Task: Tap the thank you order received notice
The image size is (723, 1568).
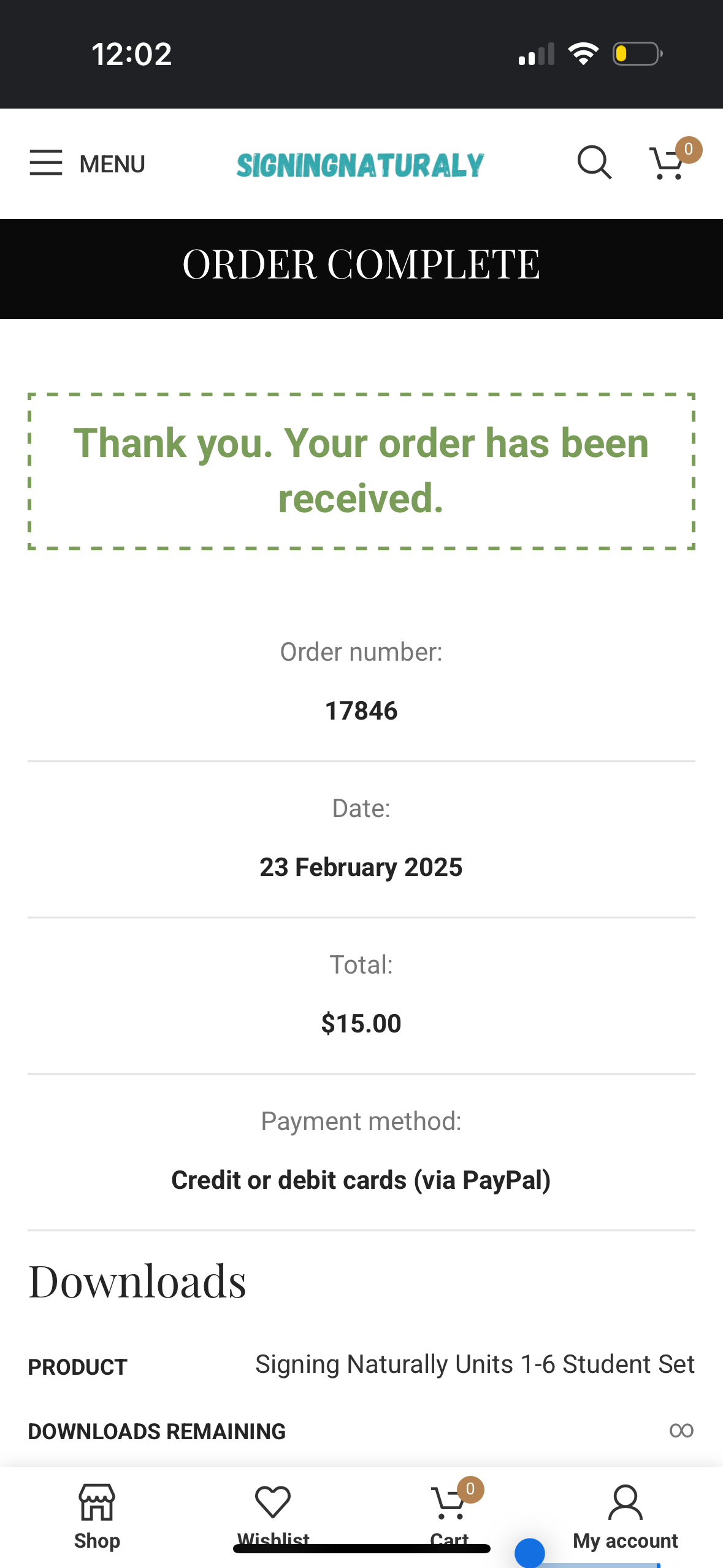Action: click(361, 470)
